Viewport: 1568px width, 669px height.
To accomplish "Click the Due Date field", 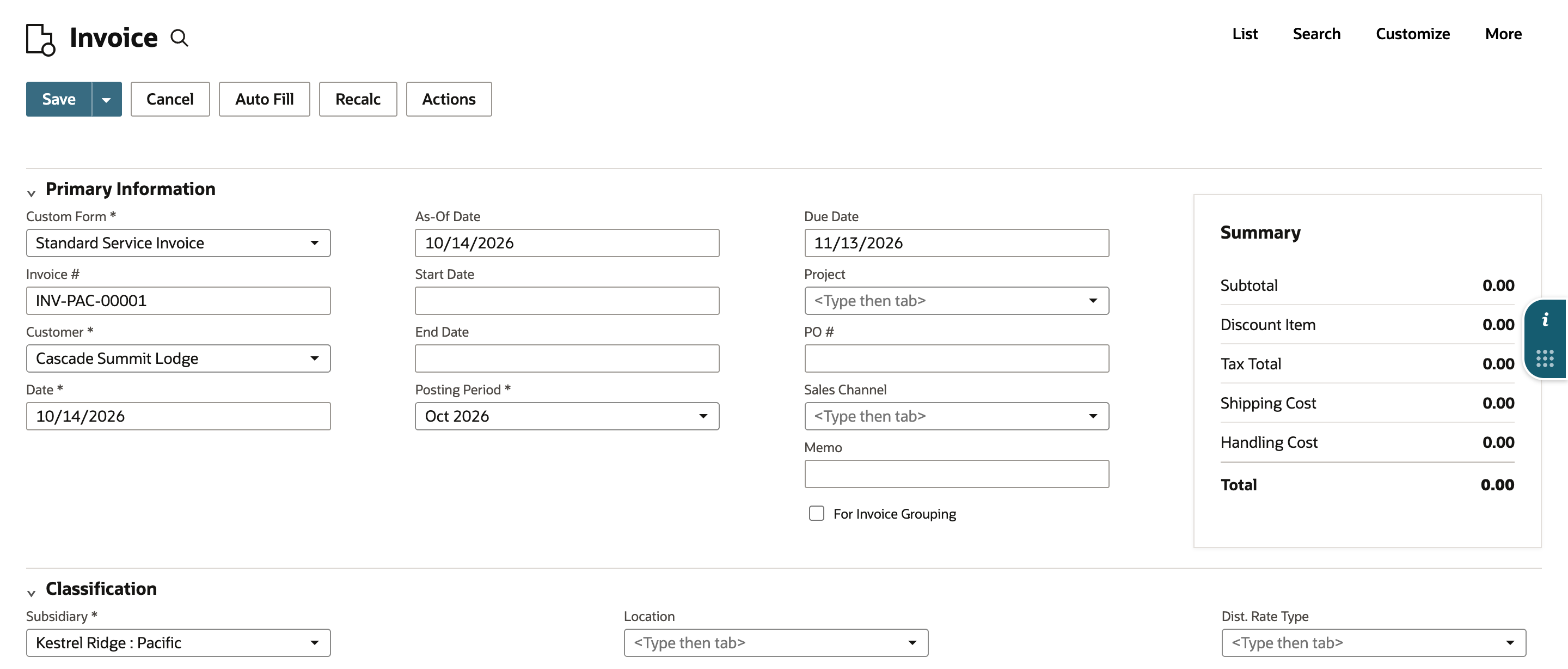I will [x=956, y=243].
